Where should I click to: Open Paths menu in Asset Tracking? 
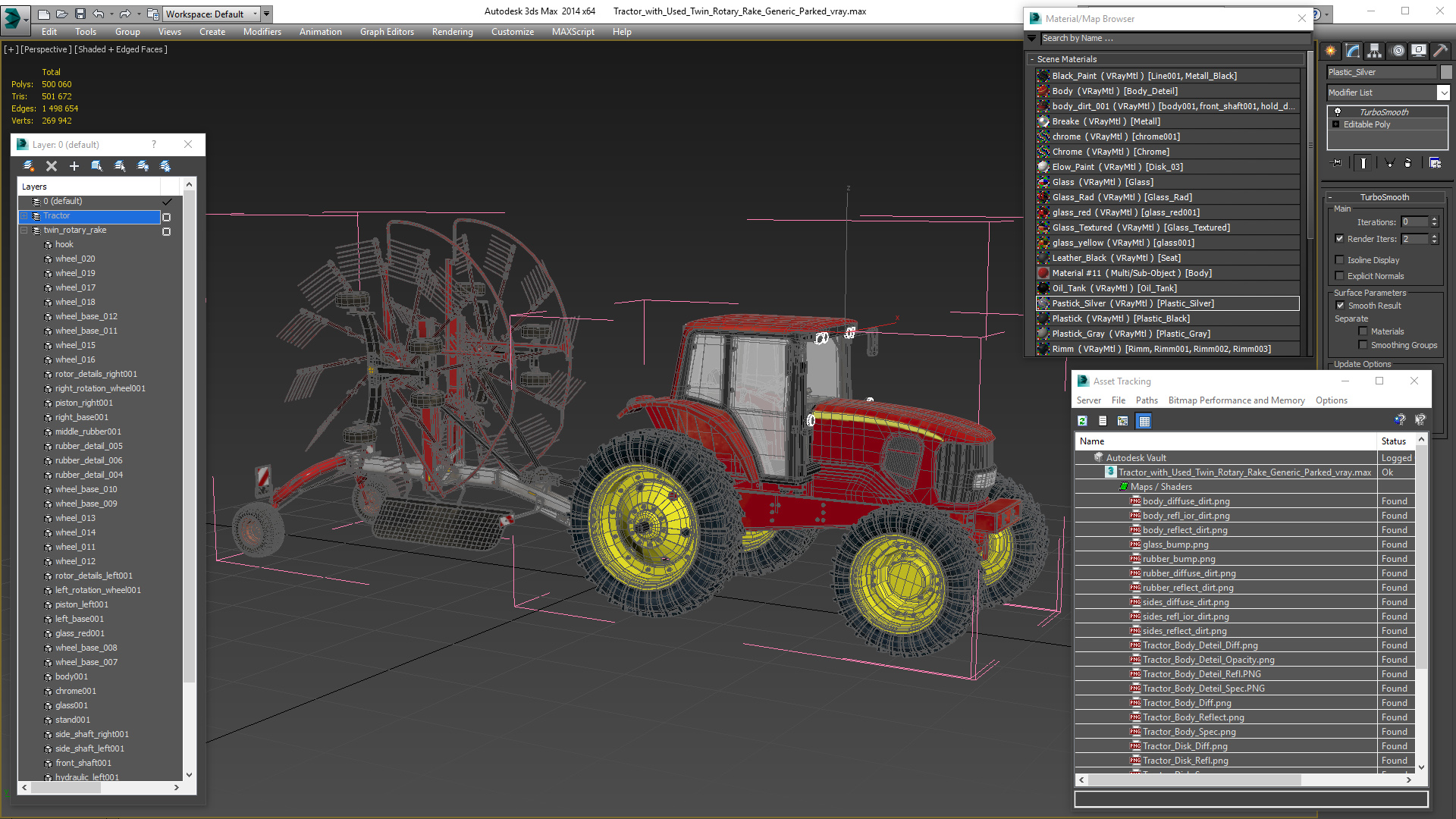point(1147,400)
